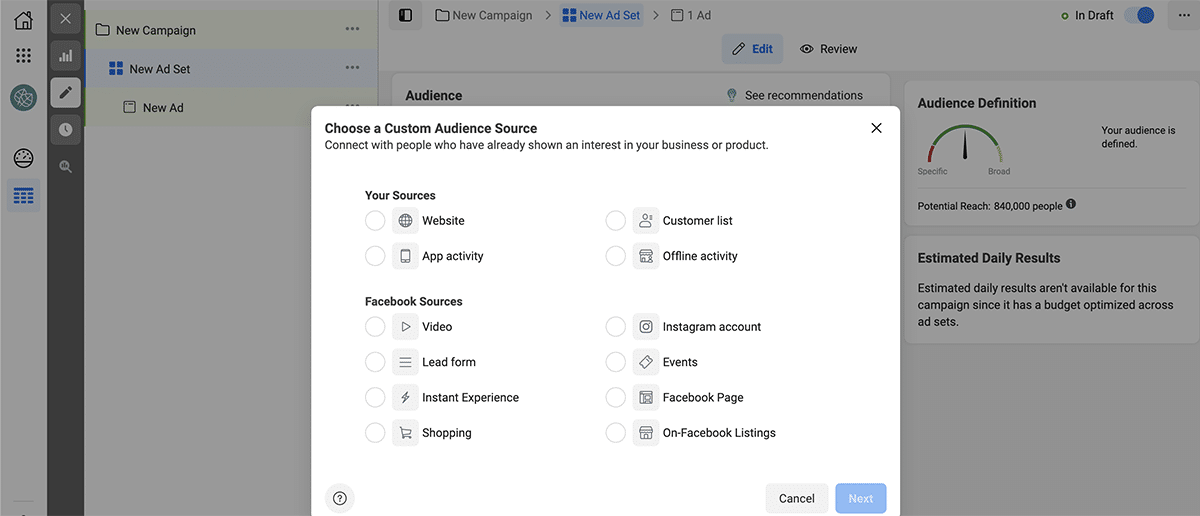Select the Facebook Page radio button

pos(616,397)
